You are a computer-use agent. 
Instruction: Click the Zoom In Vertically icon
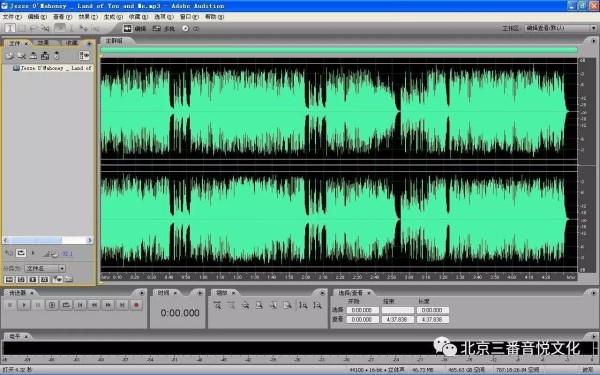tap(303, 305)
